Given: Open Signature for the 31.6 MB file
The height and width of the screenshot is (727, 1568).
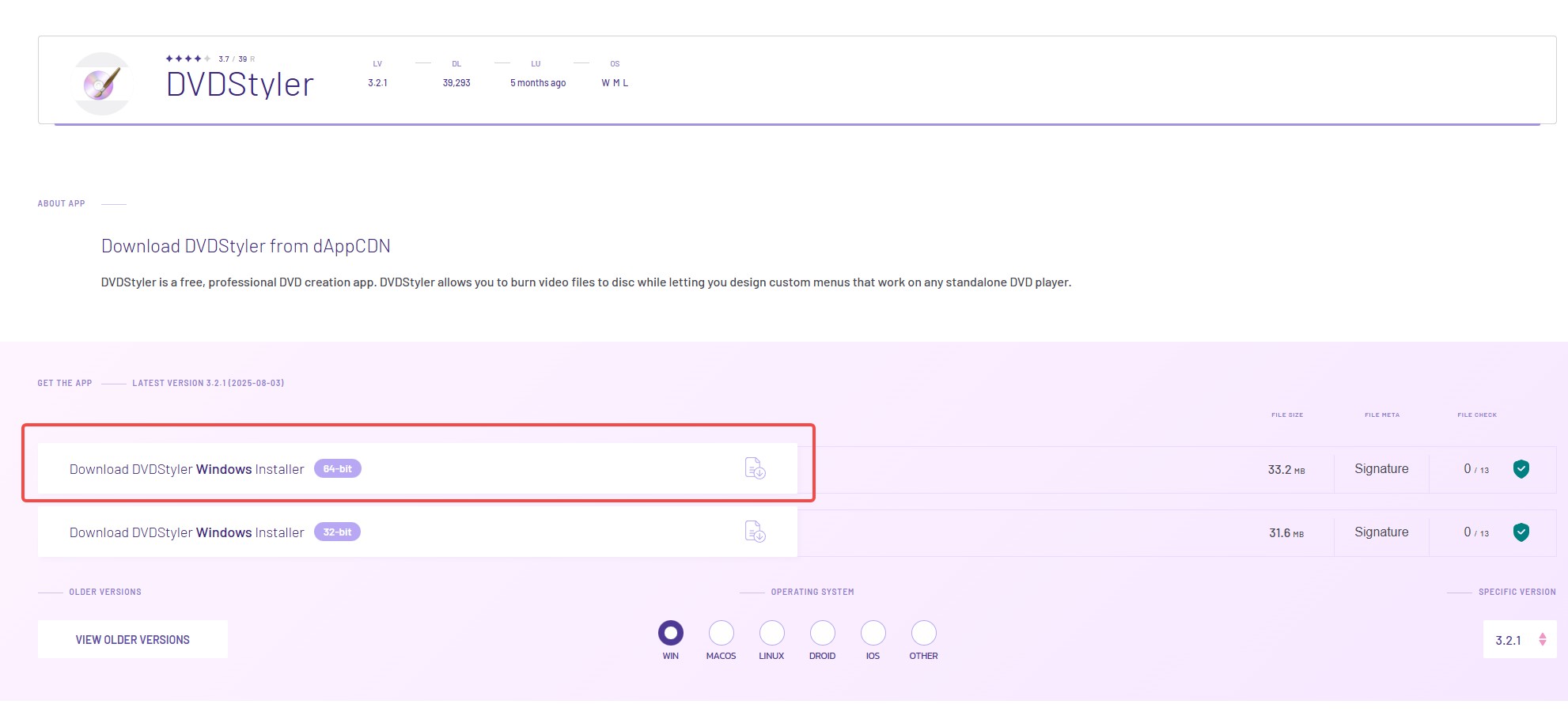Looking at the screenshot, I should coord(1381,532).
